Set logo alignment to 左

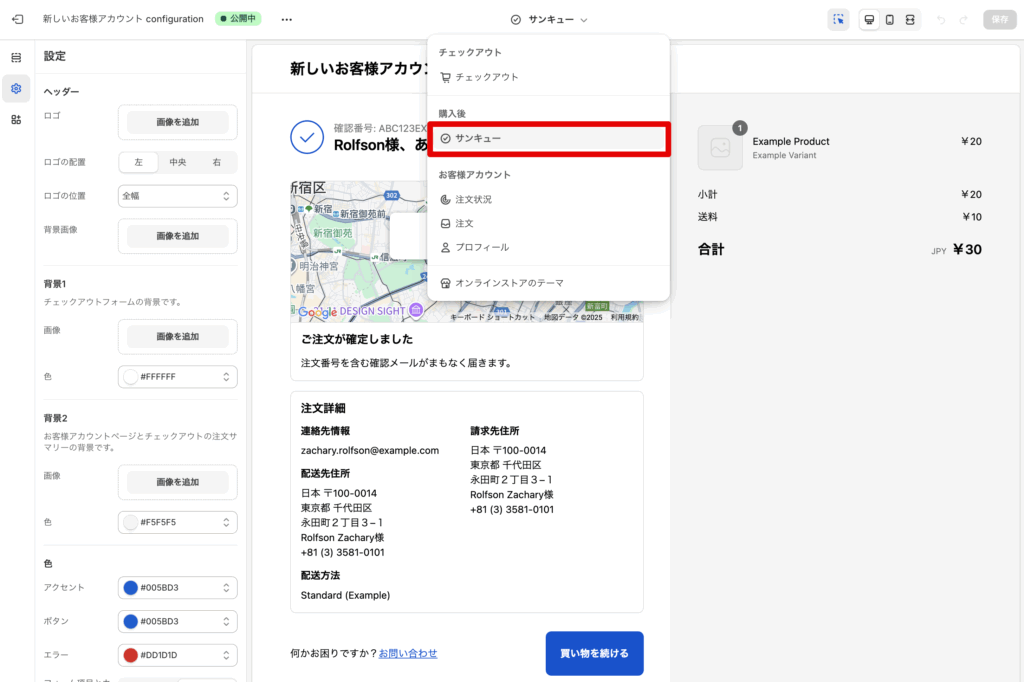click(138, 162)
